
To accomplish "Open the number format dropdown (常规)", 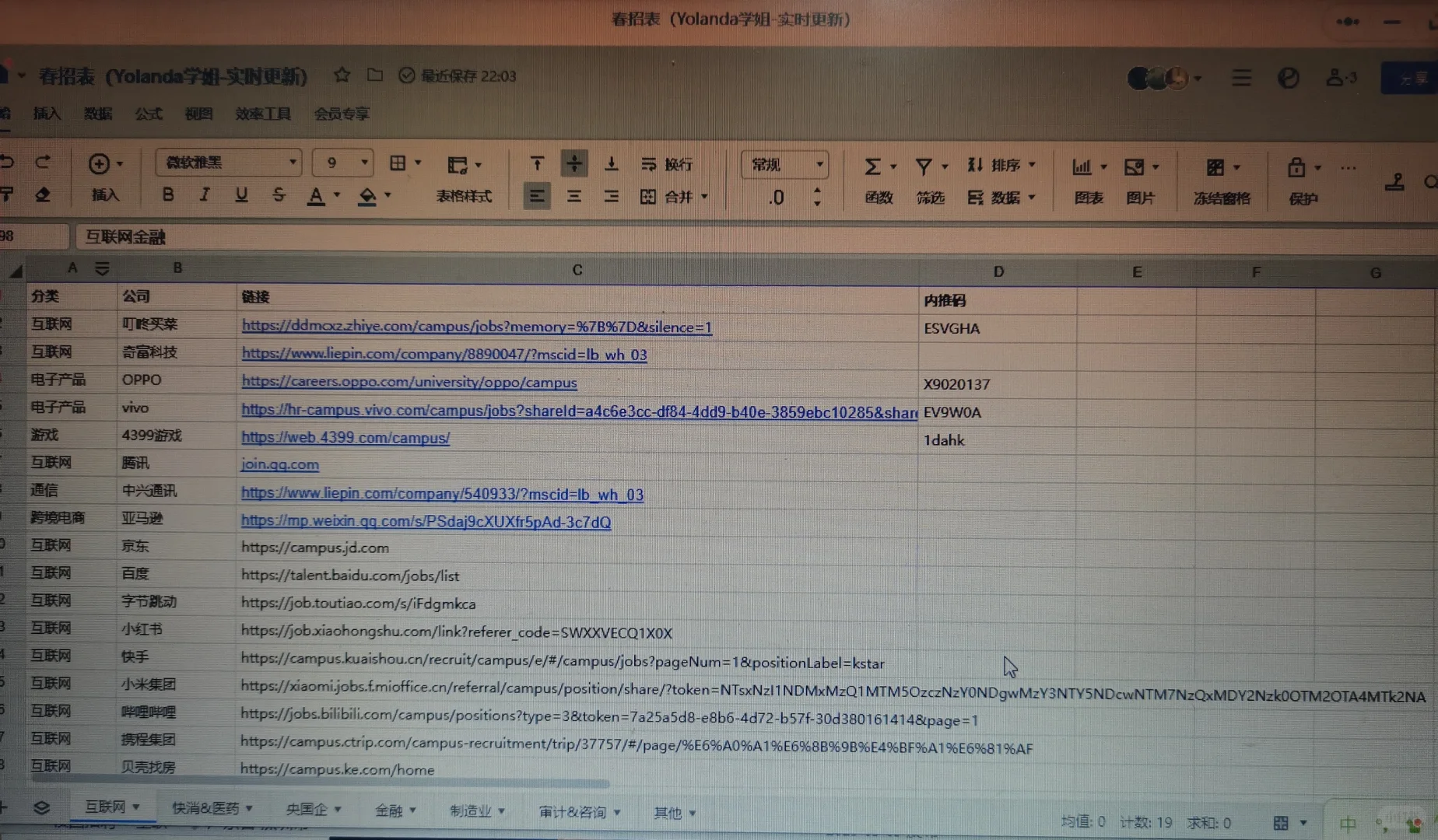I will click(784, 165).
